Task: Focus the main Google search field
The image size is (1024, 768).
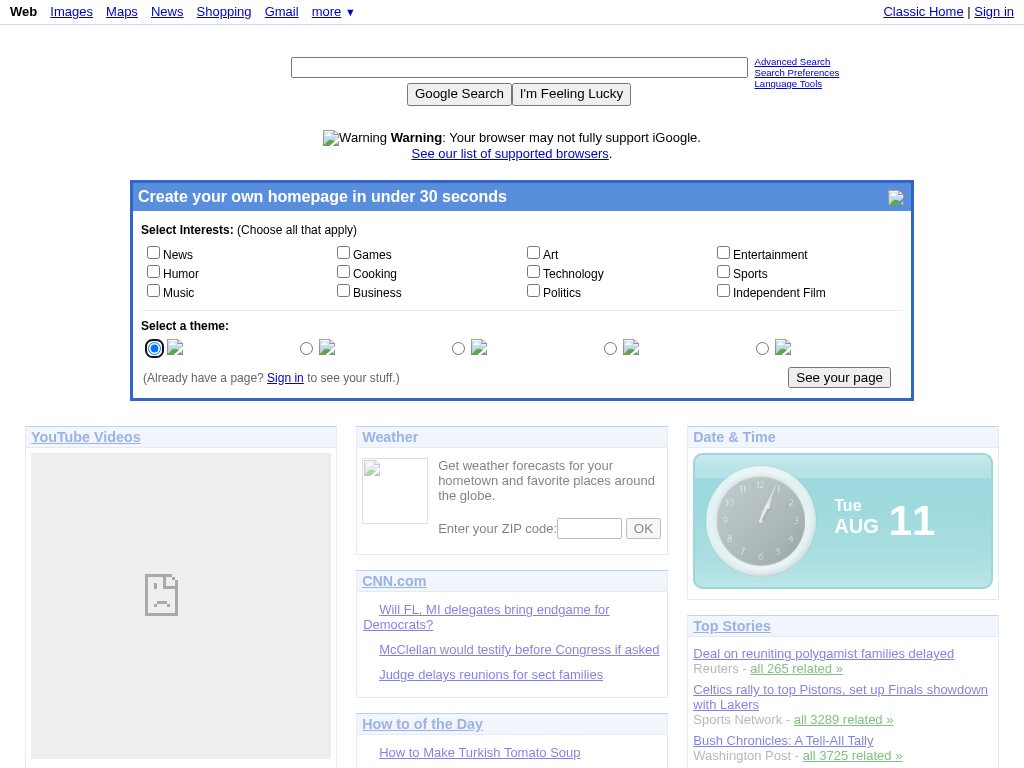Action: click(519, 67)
